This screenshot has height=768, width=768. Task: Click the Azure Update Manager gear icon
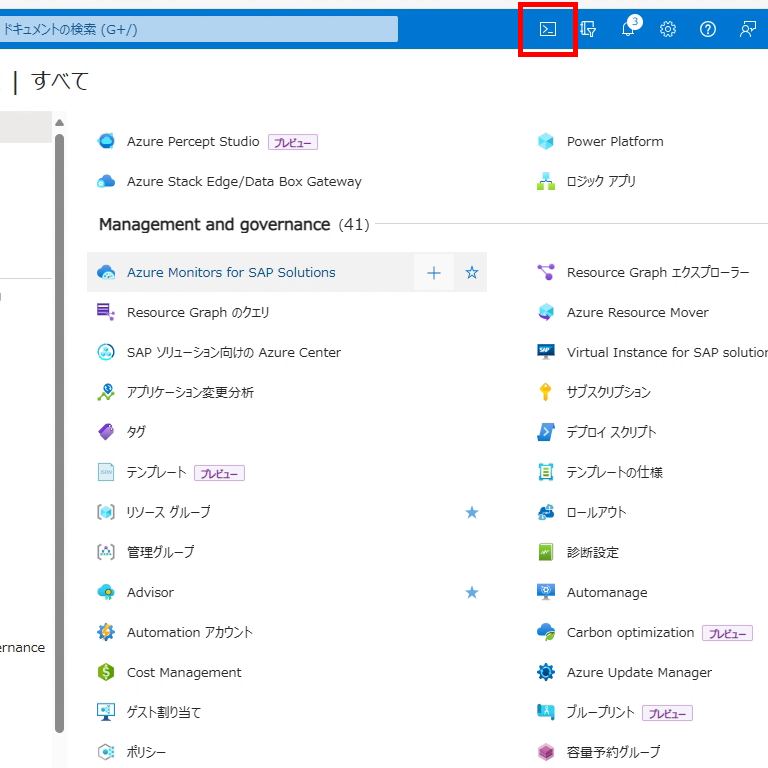(546, 672)
